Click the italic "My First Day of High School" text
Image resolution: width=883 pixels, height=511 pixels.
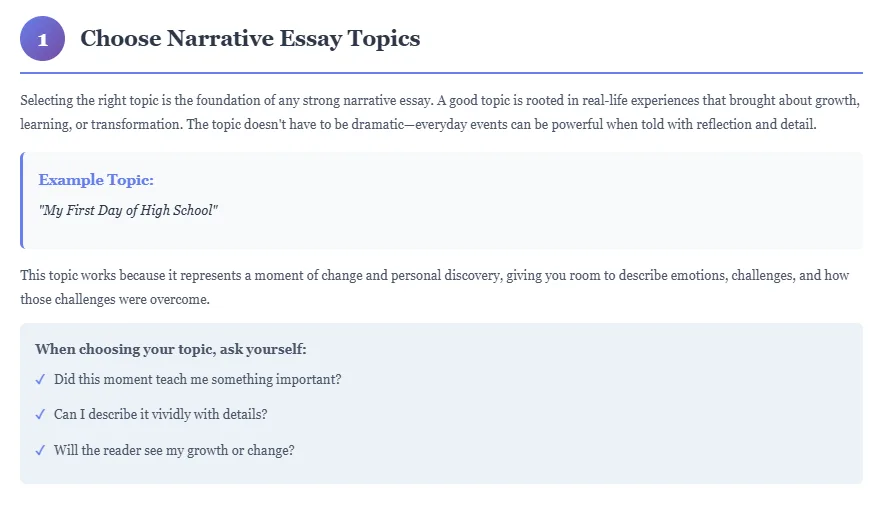point(128,211)
